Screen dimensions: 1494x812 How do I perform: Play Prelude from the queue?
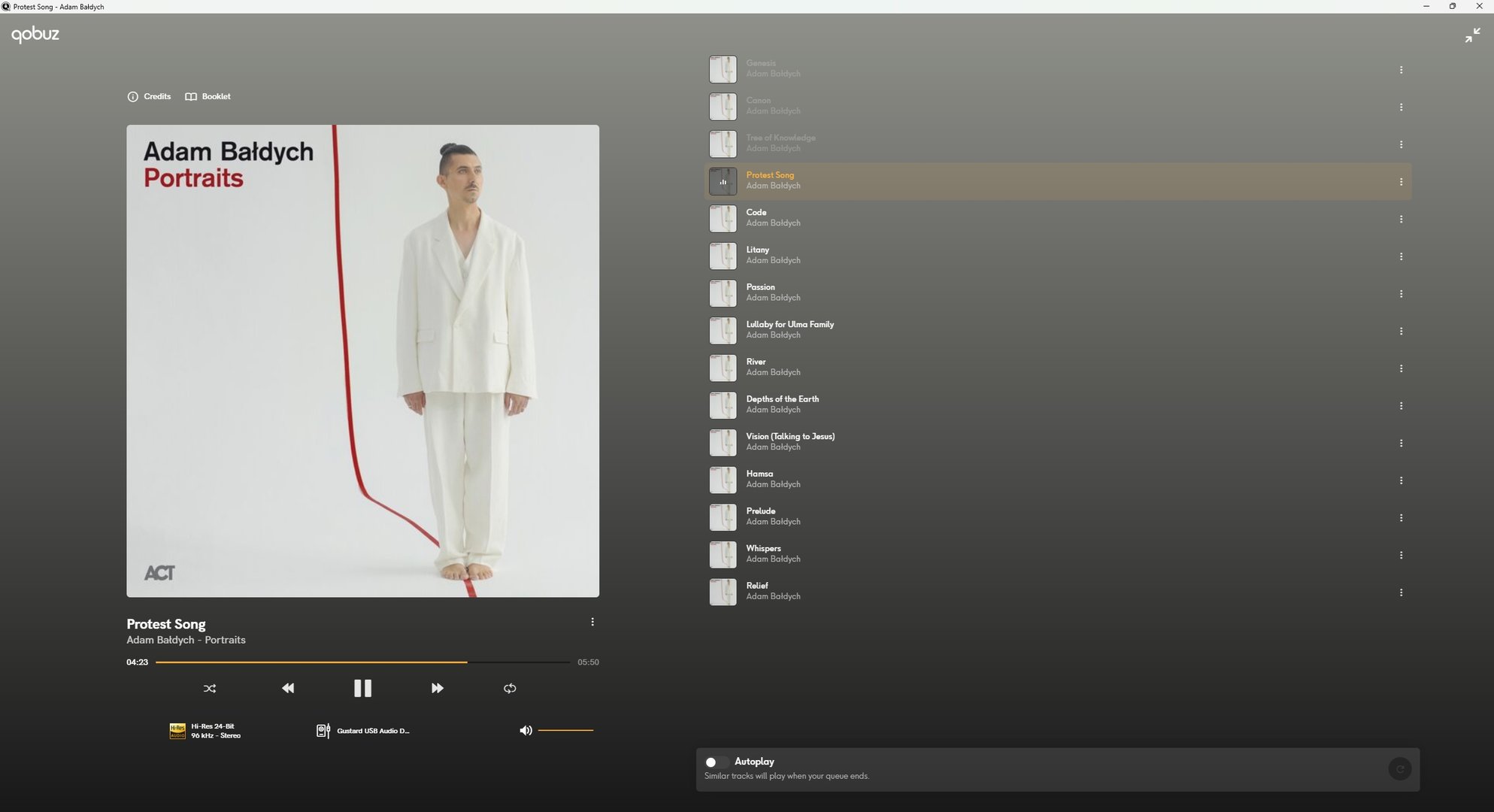tap(1057, 517)
